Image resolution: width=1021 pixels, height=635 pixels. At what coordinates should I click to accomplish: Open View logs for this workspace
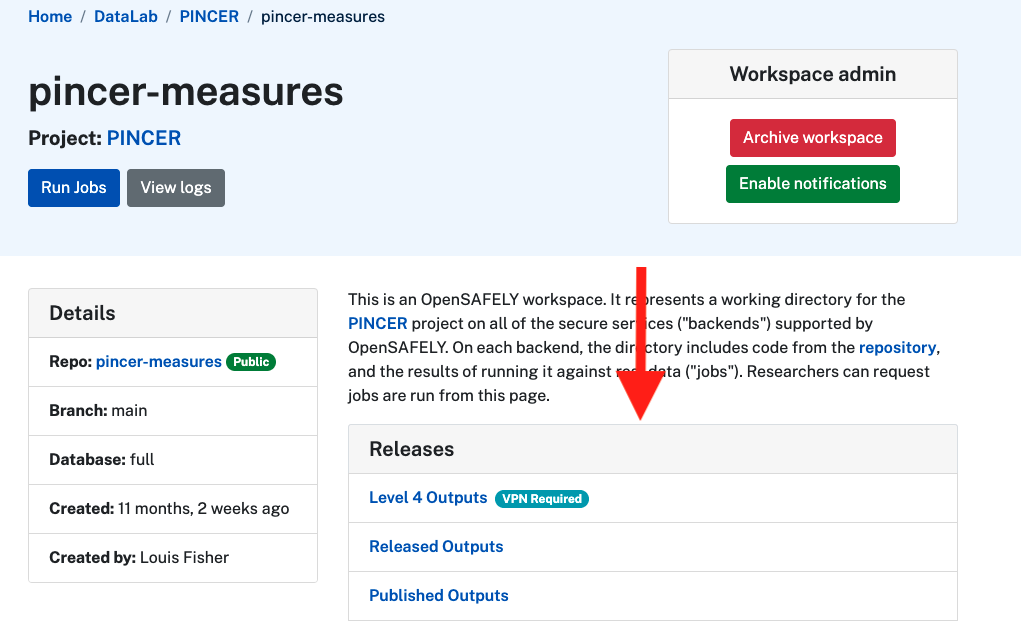point(175,188)
